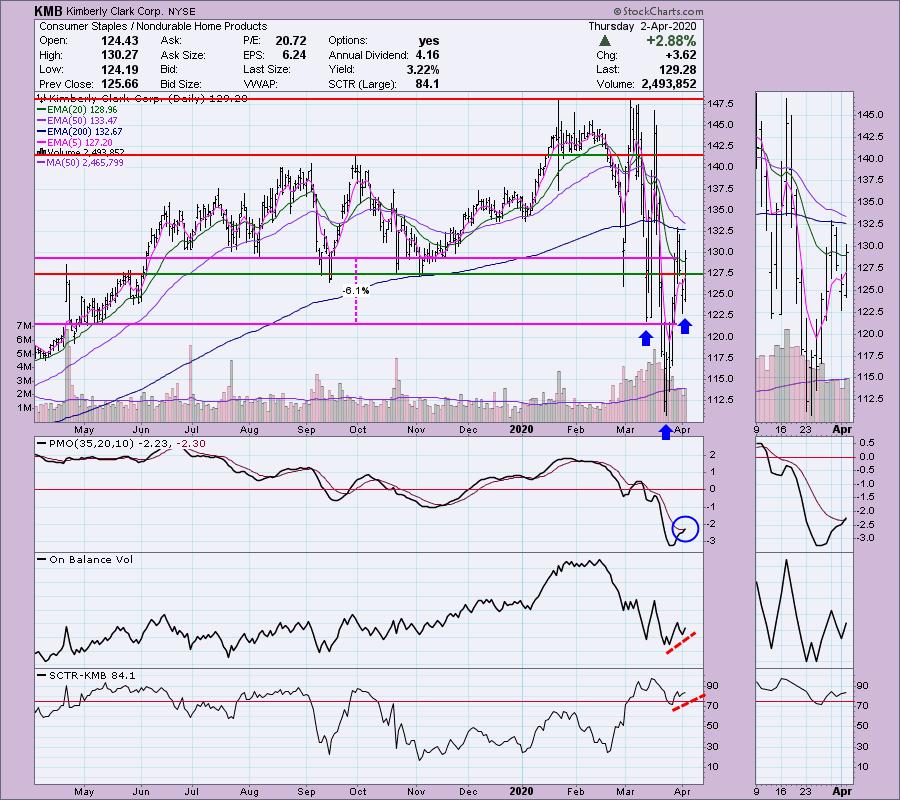Click the 'VWAP:' label
This screenshot has height=800, width=900.
click(x=260, y=84)
